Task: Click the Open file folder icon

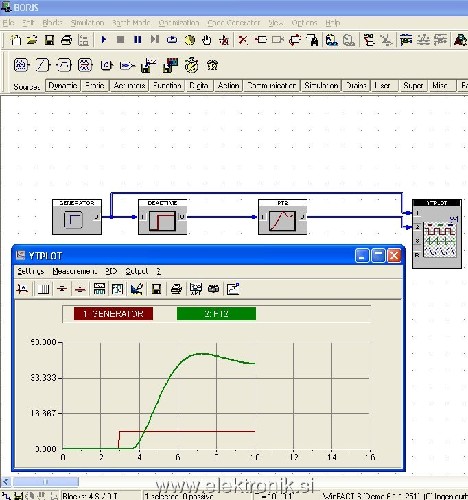Action: (32, 40)
